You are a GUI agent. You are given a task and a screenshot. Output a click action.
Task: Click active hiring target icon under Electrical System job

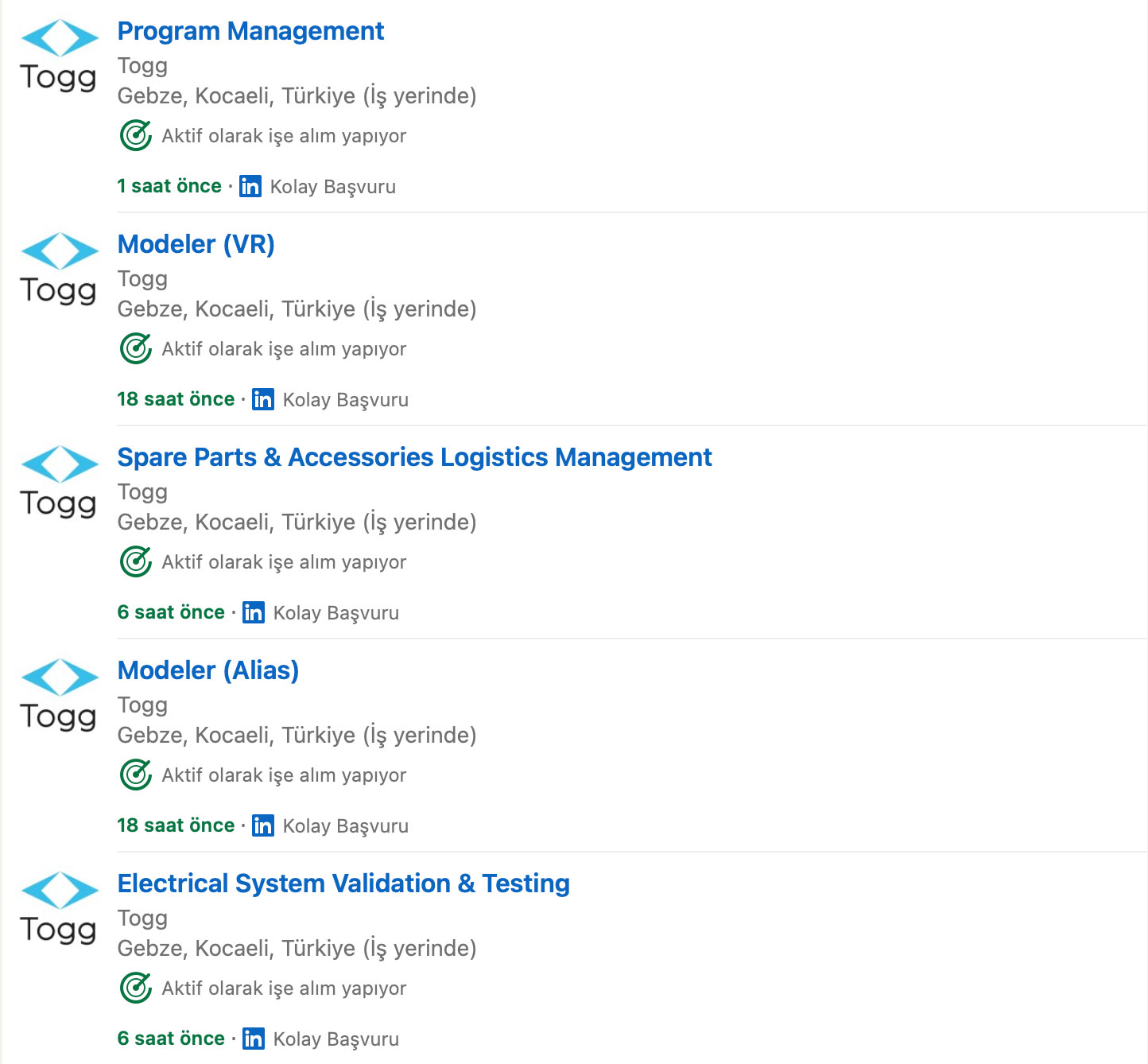[x=136, y=988]
